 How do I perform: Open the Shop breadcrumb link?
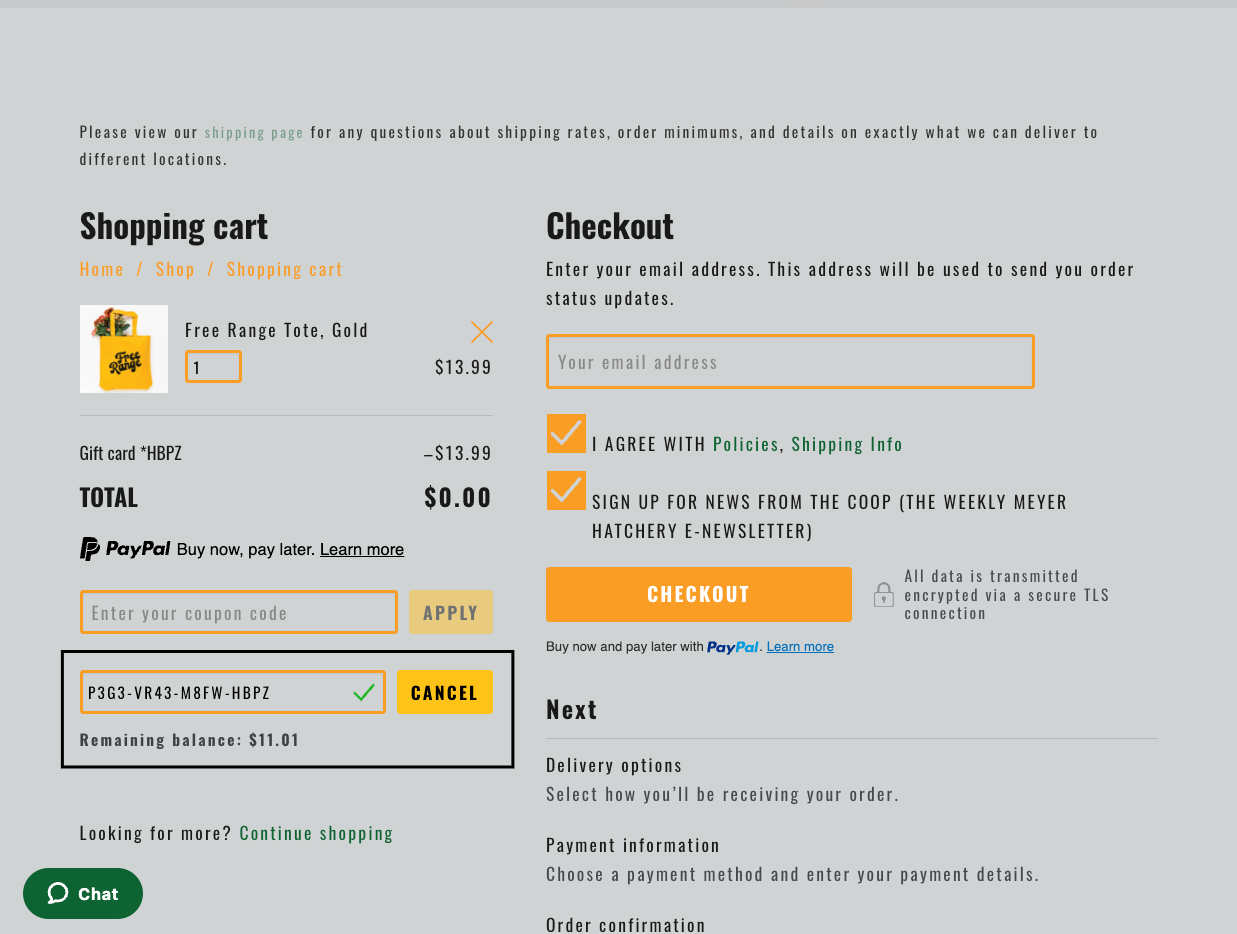pyautogui.click(x=175, y=269)
